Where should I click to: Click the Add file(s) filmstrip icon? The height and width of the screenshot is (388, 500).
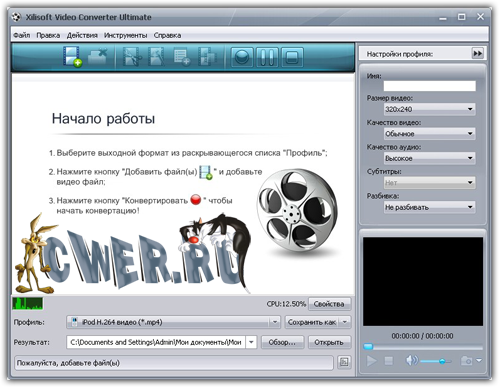pos(72,56)
